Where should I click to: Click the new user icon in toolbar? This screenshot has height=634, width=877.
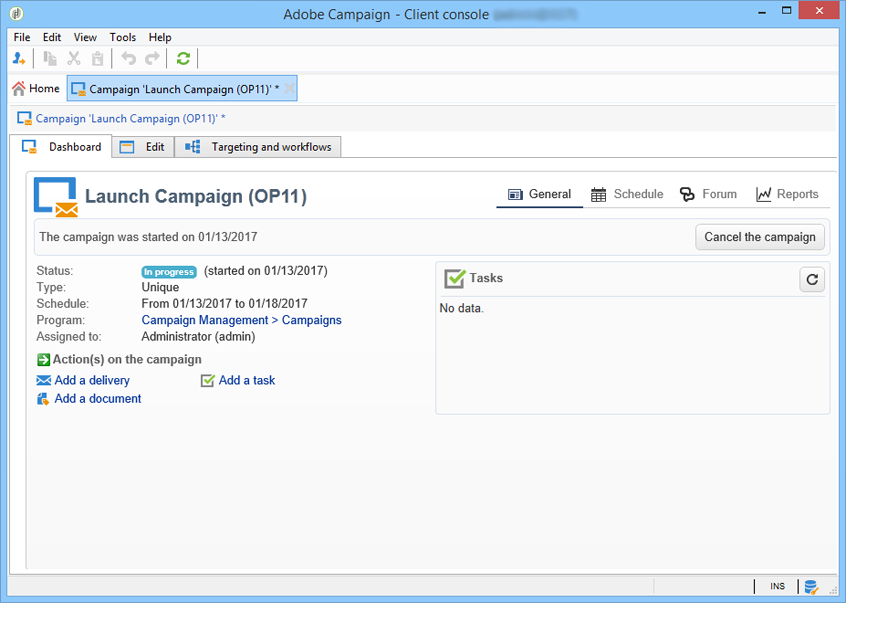point(18,58)
